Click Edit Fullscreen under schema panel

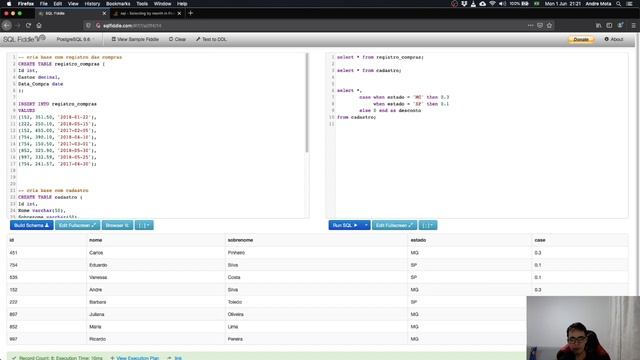(x=77, y=225)
